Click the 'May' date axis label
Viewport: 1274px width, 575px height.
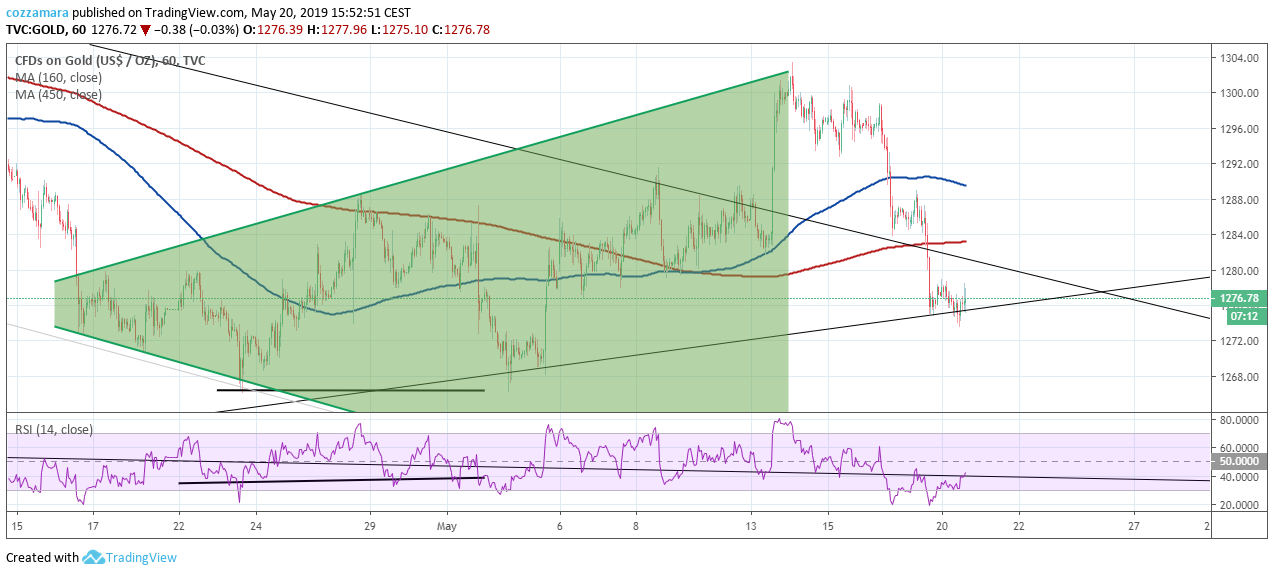pos(447,525)
